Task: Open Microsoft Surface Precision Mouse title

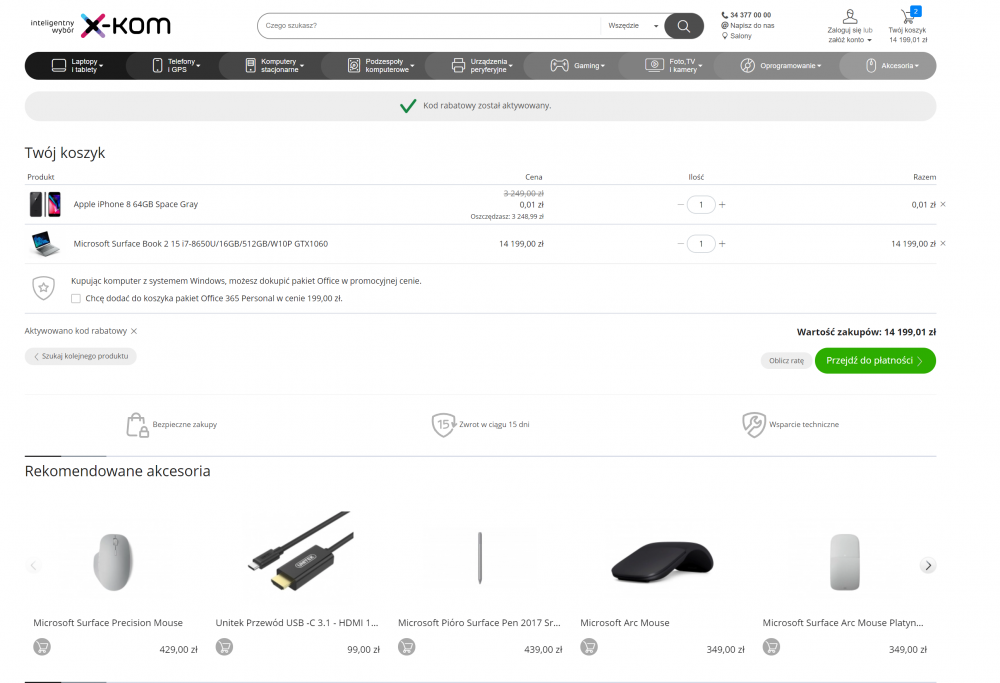Action: 108,623
